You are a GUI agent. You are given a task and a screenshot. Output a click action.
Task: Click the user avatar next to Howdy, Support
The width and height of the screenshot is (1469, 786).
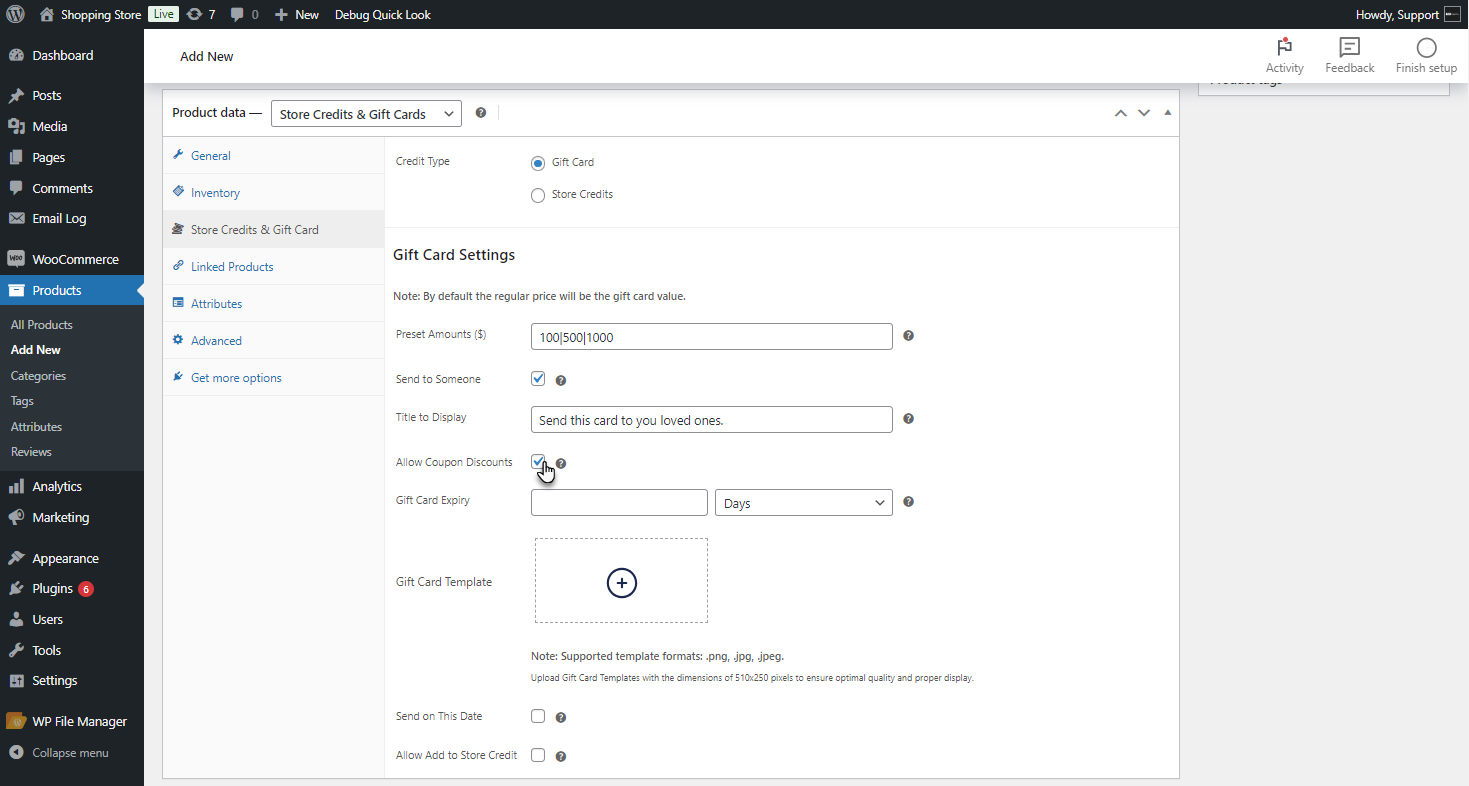pos(1452,14)
